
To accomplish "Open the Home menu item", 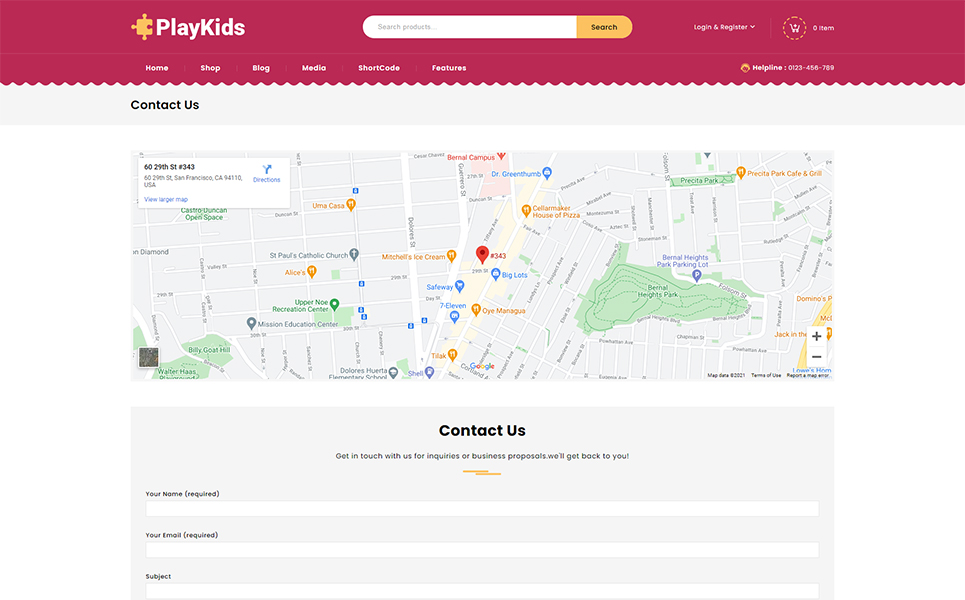I will point(157,68).
